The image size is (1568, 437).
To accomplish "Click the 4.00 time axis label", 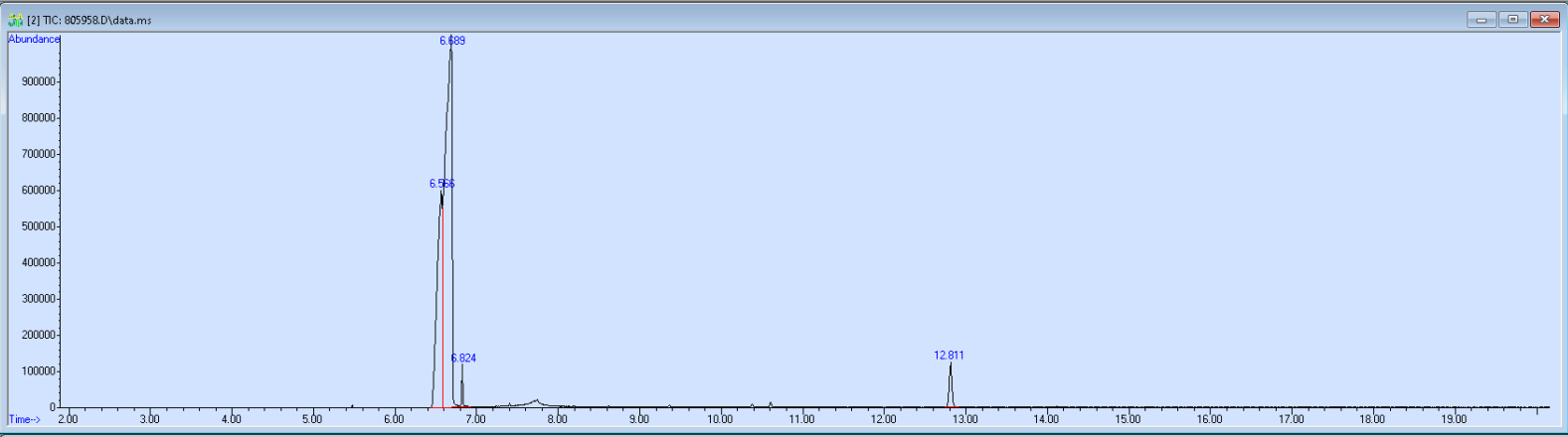I will coord(231,419).
